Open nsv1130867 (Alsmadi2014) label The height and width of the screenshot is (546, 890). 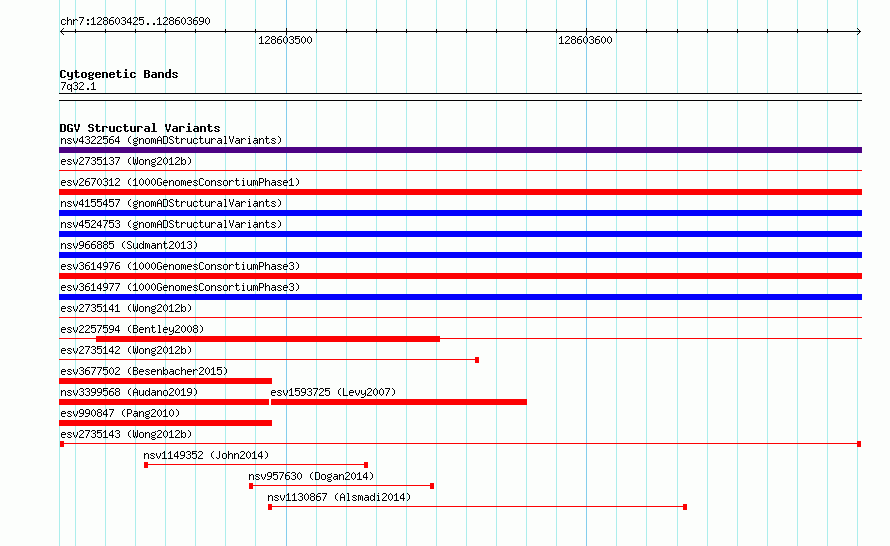[339, 497]
